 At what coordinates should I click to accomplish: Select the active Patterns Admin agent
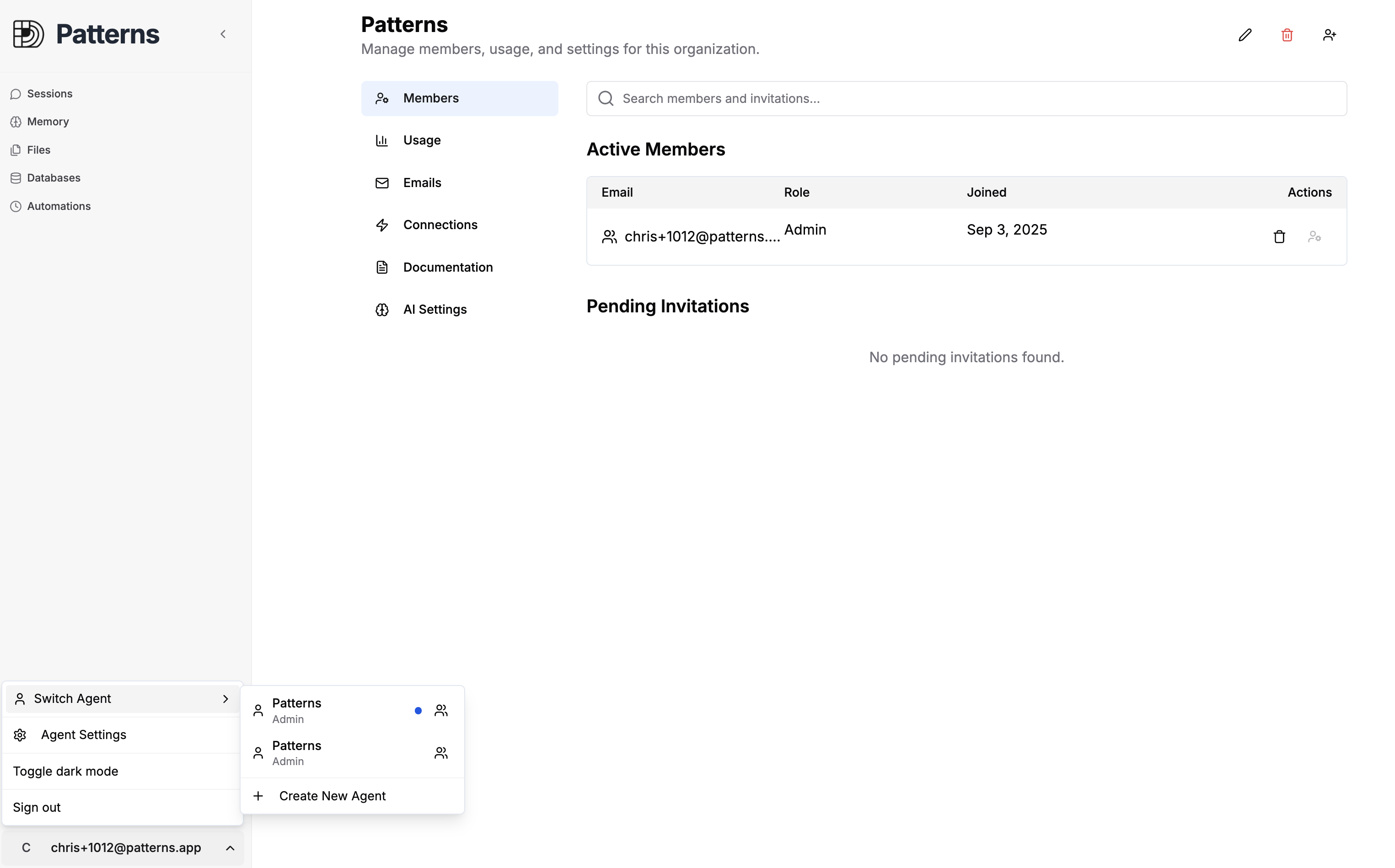point(322,710)
